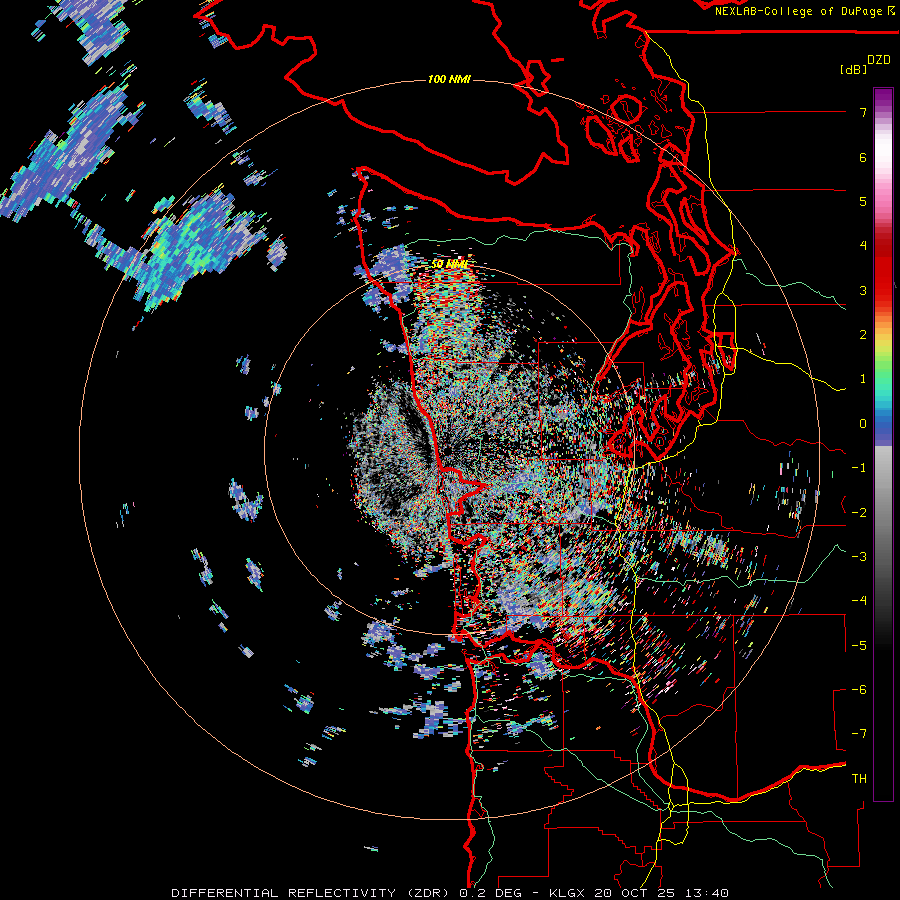Screen dimensions: 900x900
Task: Click the -5 value on the color scale
Action: (x=859, y=646)
